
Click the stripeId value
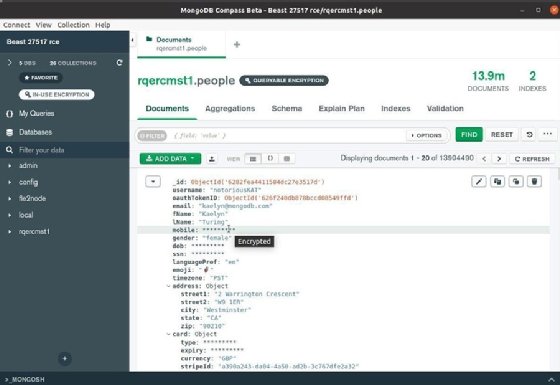(x=289, y=366)
